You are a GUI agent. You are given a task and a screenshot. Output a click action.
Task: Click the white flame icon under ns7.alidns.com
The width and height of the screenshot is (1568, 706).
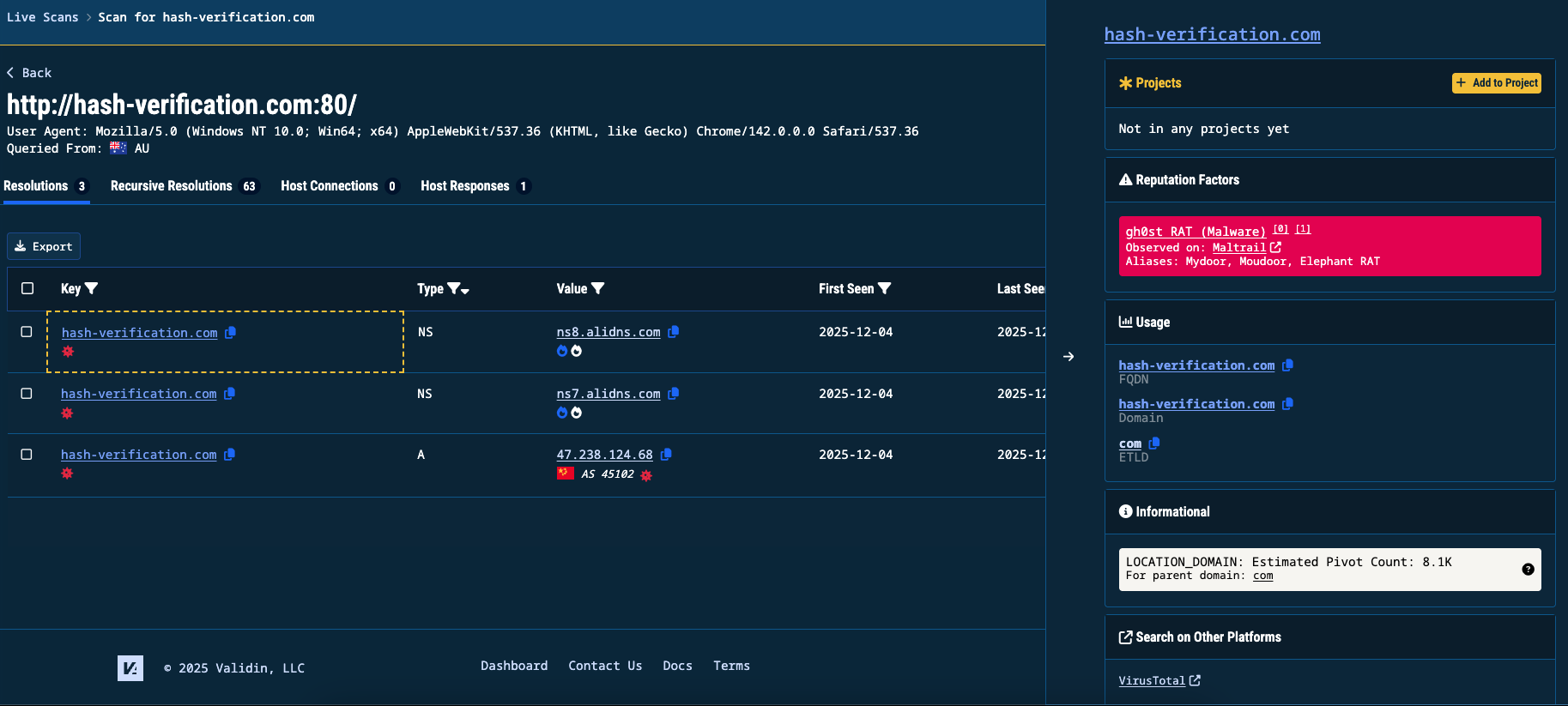pos(577,413)
